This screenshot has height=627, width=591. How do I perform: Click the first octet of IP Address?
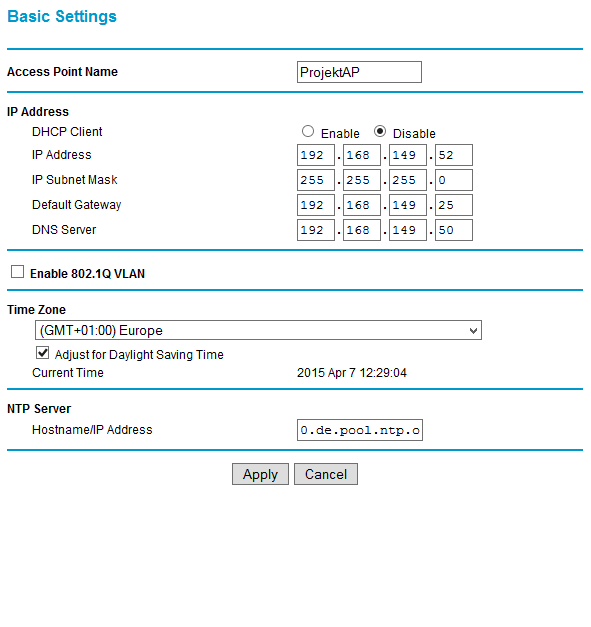(x=316, y=155)
